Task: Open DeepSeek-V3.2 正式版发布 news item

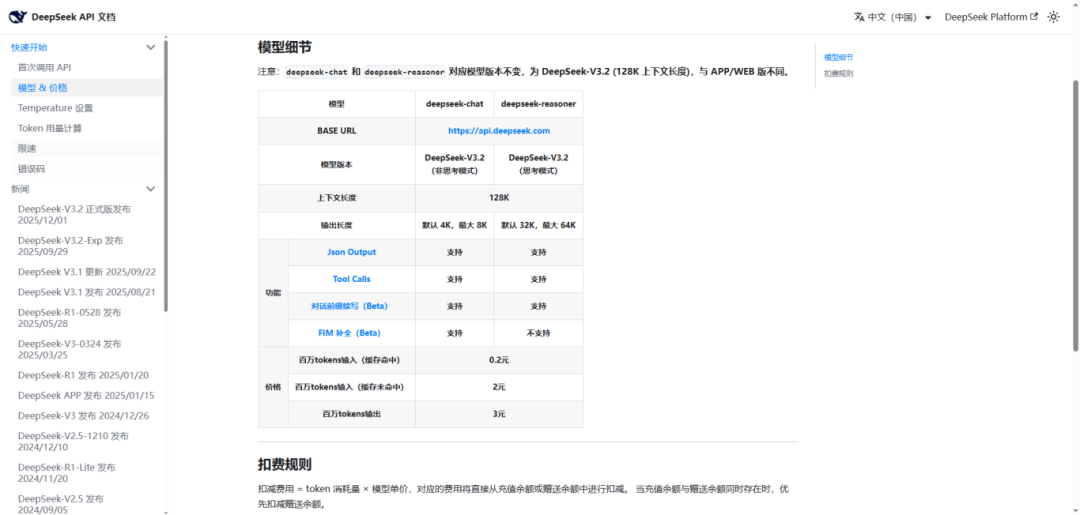Action: click(74, 214)
